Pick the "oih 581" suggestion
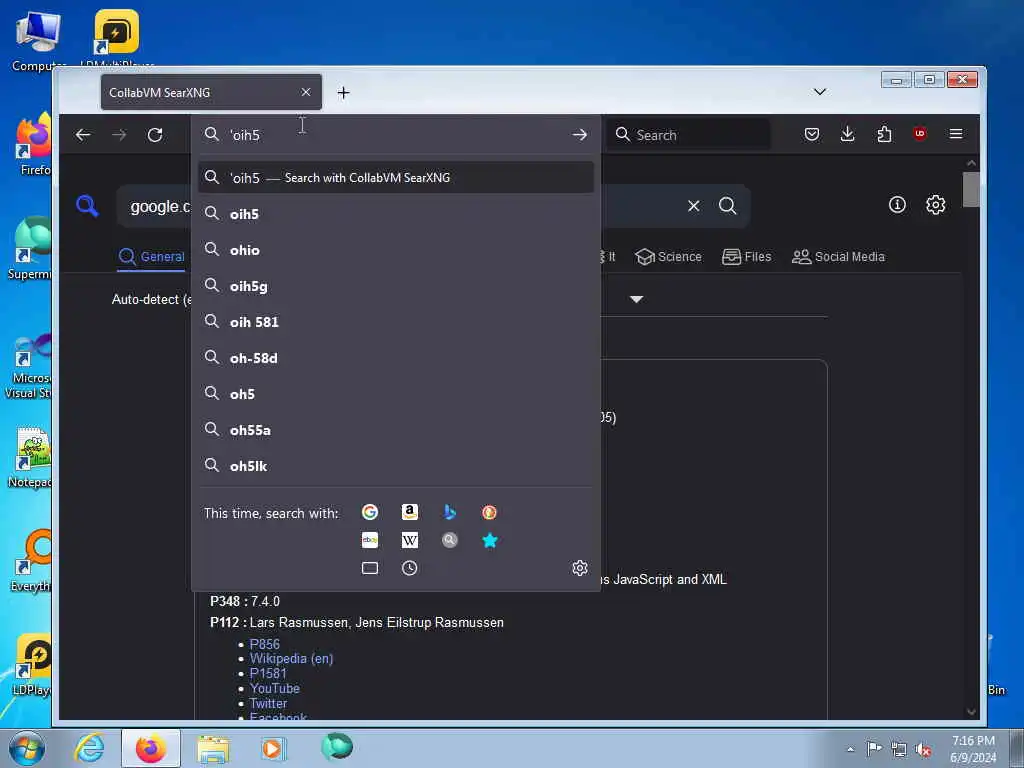Viewport: 1024px width, 768px height. pos(396,322)
